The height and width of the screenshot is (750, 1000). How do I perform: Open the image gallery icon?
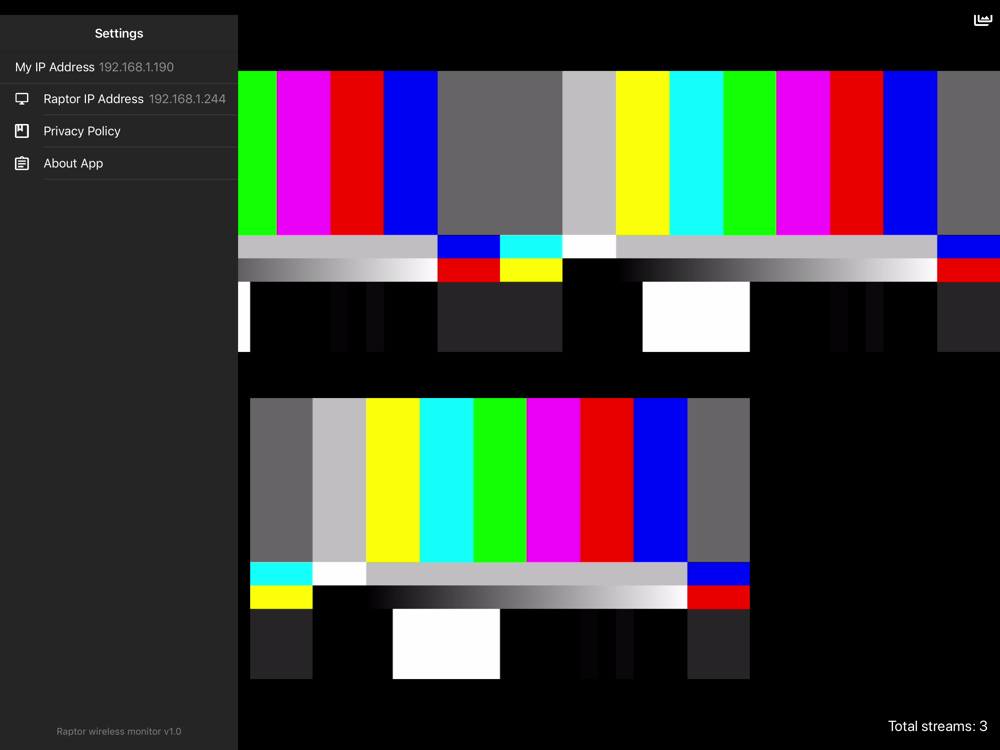click(983, 20)
